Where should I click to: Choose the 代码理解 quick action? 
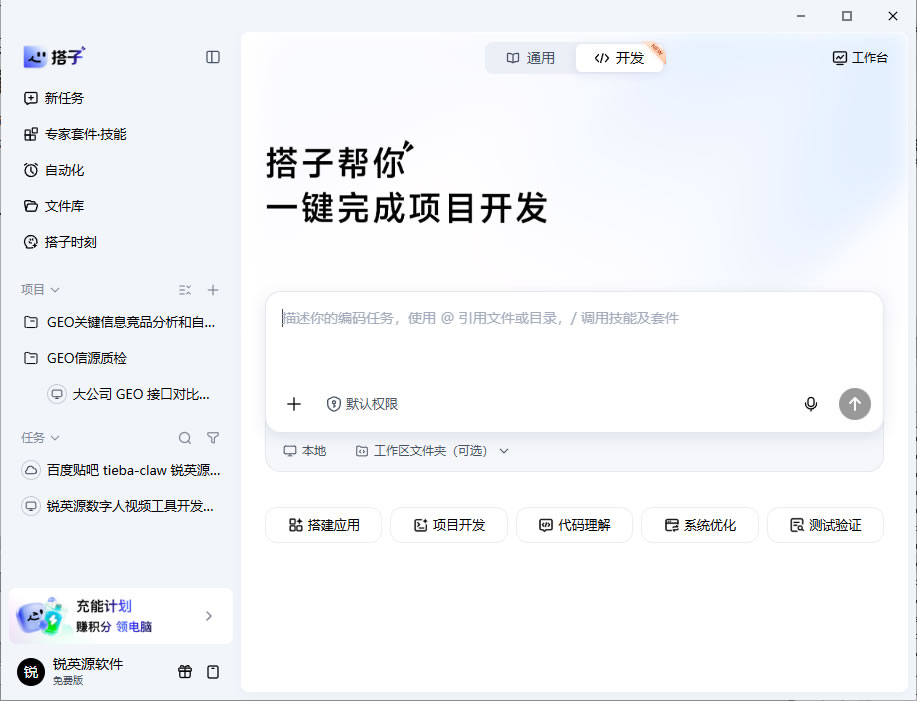click(x=574, y=525)
